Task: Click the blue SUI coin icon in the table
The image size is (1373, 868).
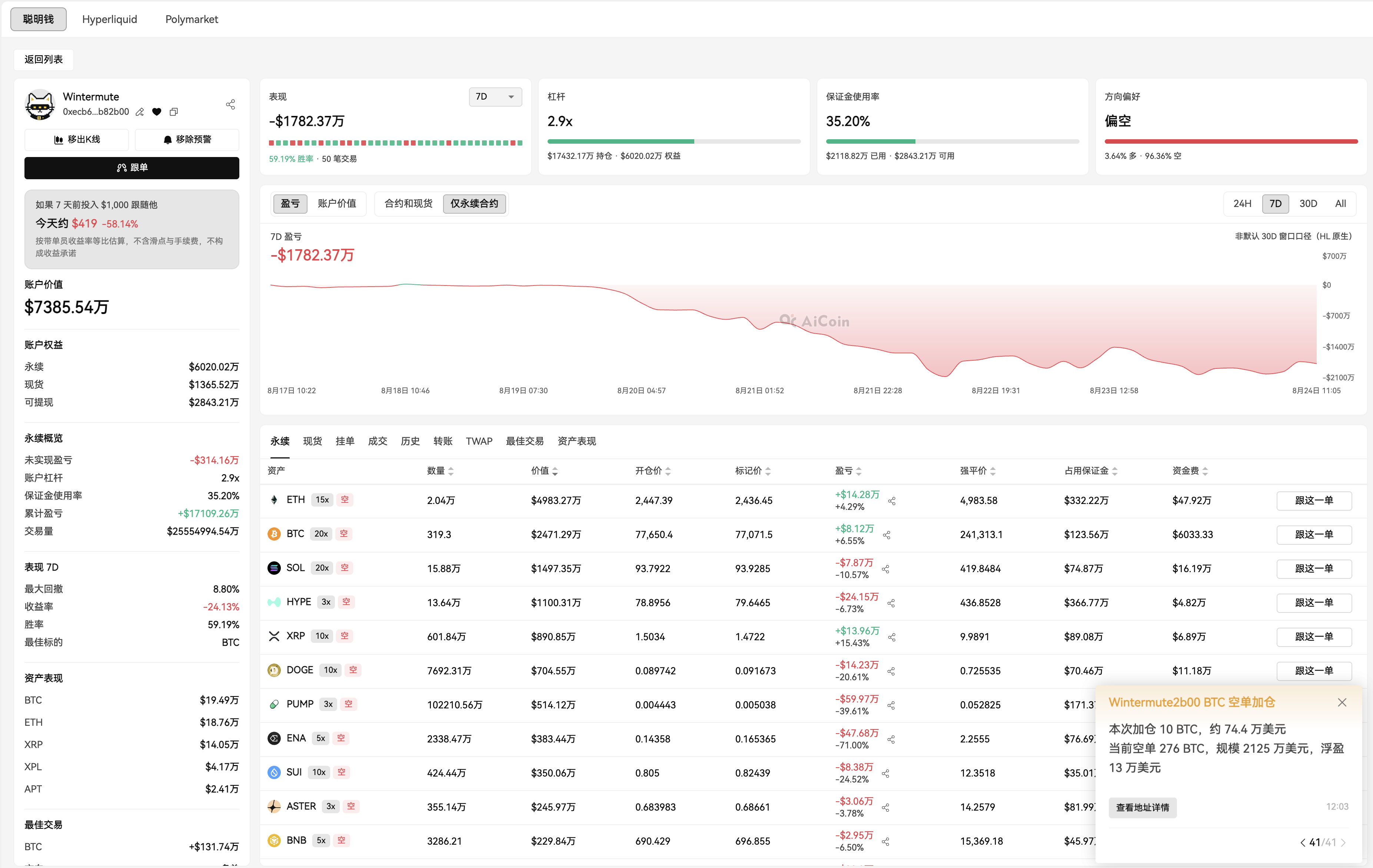Action: (274, 772)
